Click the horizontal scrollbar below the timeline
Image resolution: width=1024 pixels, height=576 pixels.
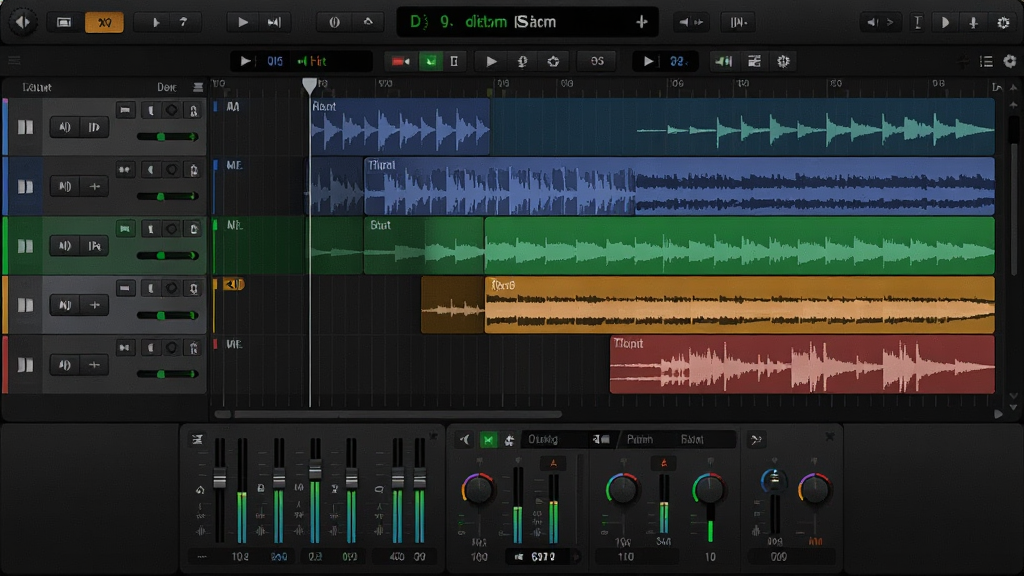pyautogui.click(x=398, y=414)
